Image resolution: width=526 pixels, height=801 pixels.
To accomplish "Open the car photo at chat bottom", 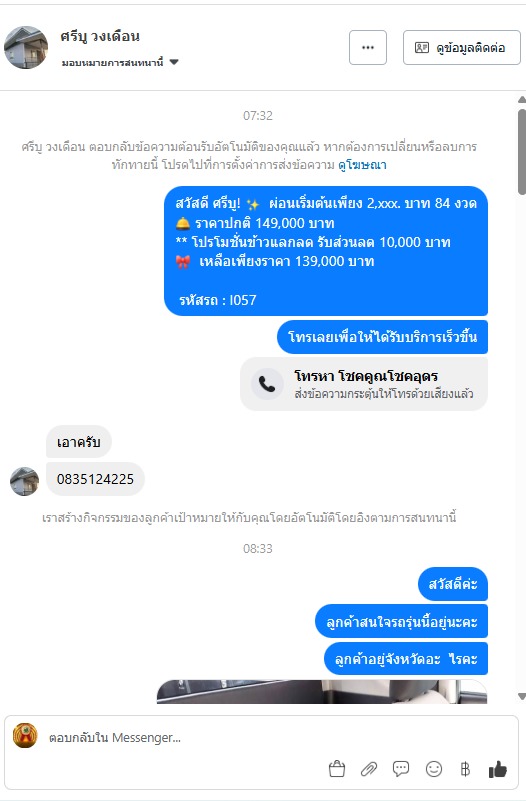I will pos(322,692).
